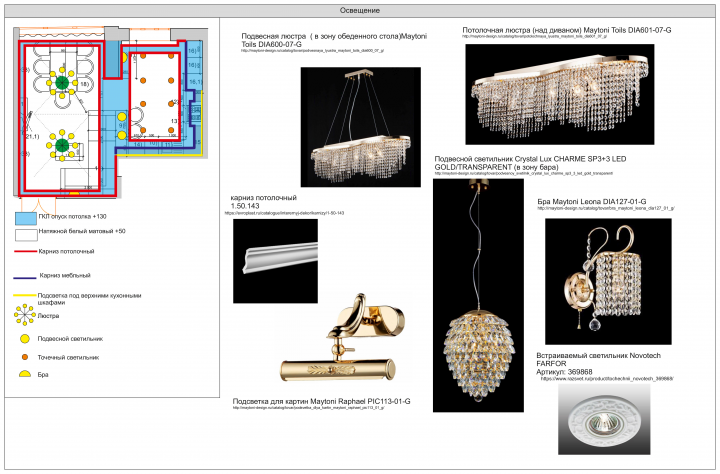Follow the maytoni link under DIA601-07-G title
720x474 pixels.
click(534, 36)
